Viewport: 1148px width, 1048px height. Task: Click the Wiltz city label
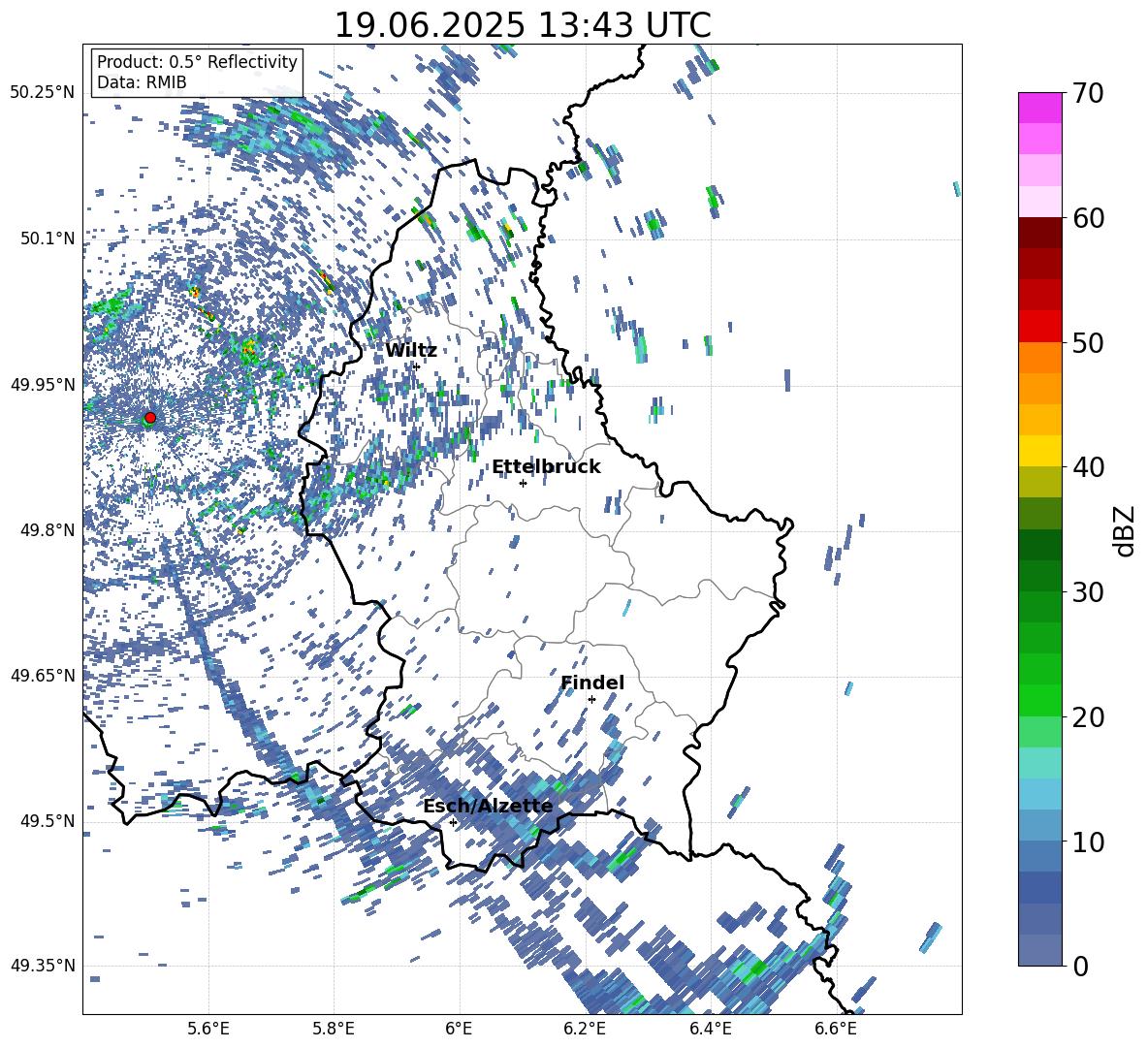pyautogui.click(x=411, y=351)
